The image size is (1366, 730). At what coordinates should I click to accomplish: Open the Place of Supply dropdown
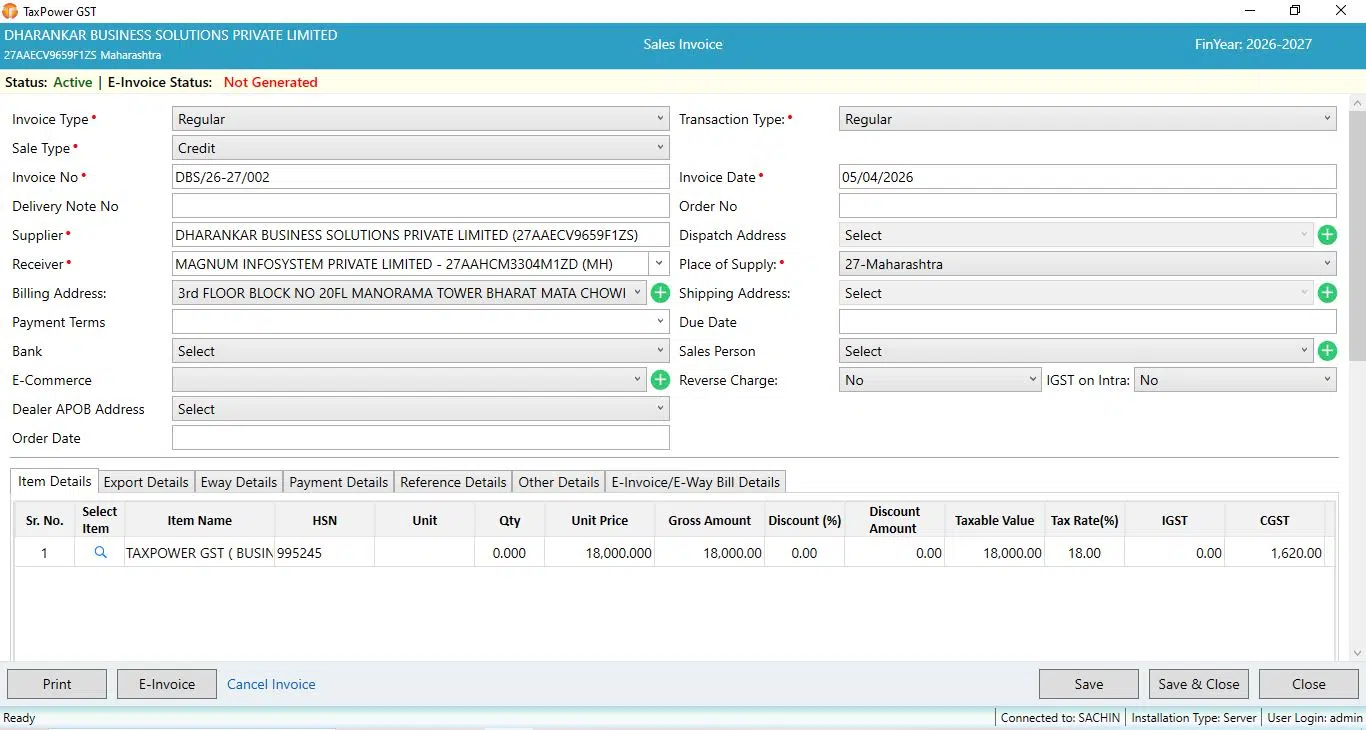(1088, 264)
